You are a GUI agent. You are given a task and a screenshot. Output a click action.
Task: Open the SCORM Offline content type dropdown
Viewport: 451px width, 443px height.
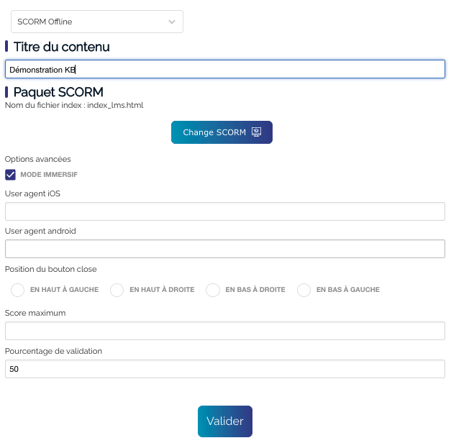[97, 22]
